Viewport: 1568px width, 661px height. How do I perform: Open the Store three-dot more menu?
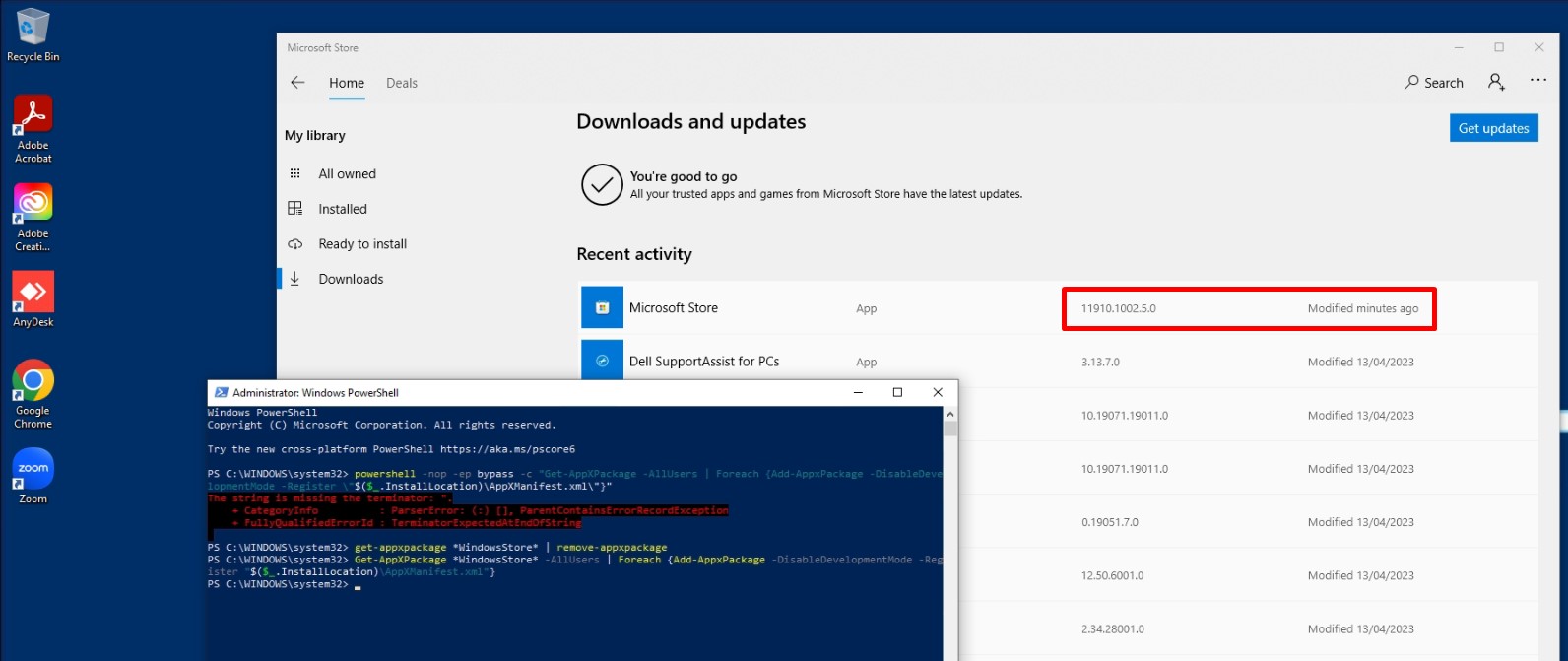(1537, 81)
